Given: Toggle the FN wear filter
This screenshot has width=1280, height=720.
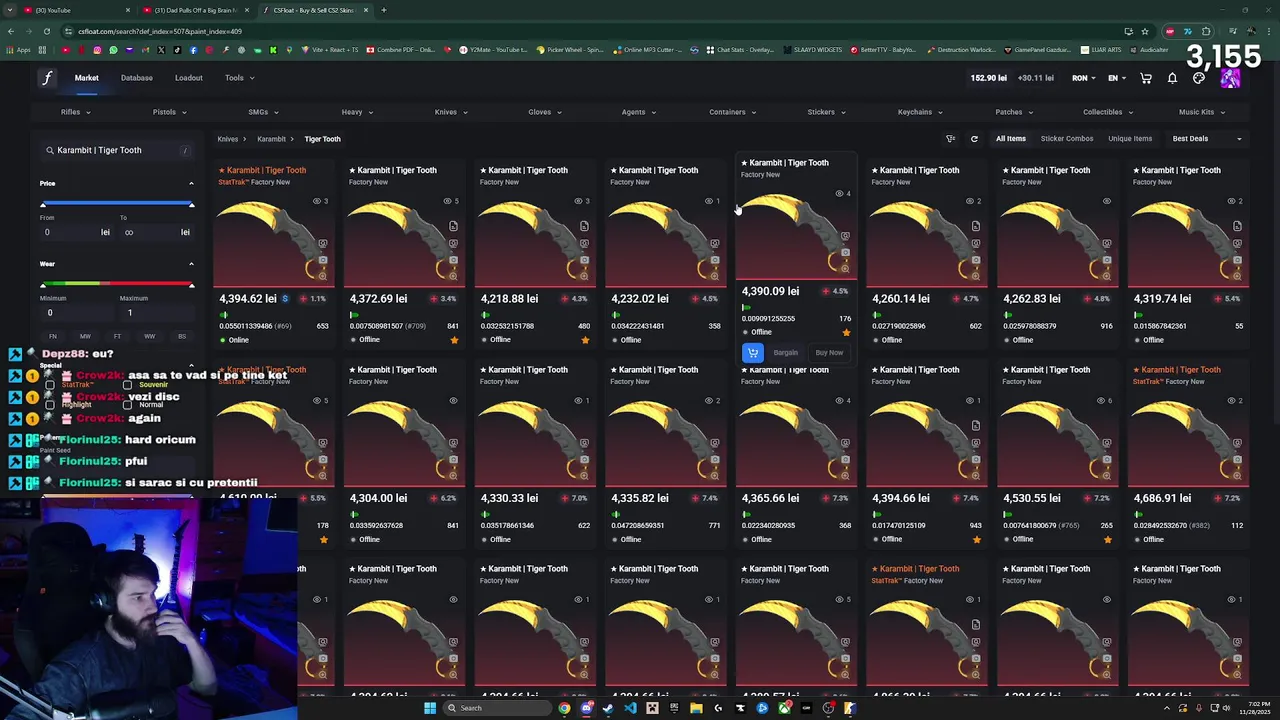Looking at the screenshot, I should pos(53,336).
